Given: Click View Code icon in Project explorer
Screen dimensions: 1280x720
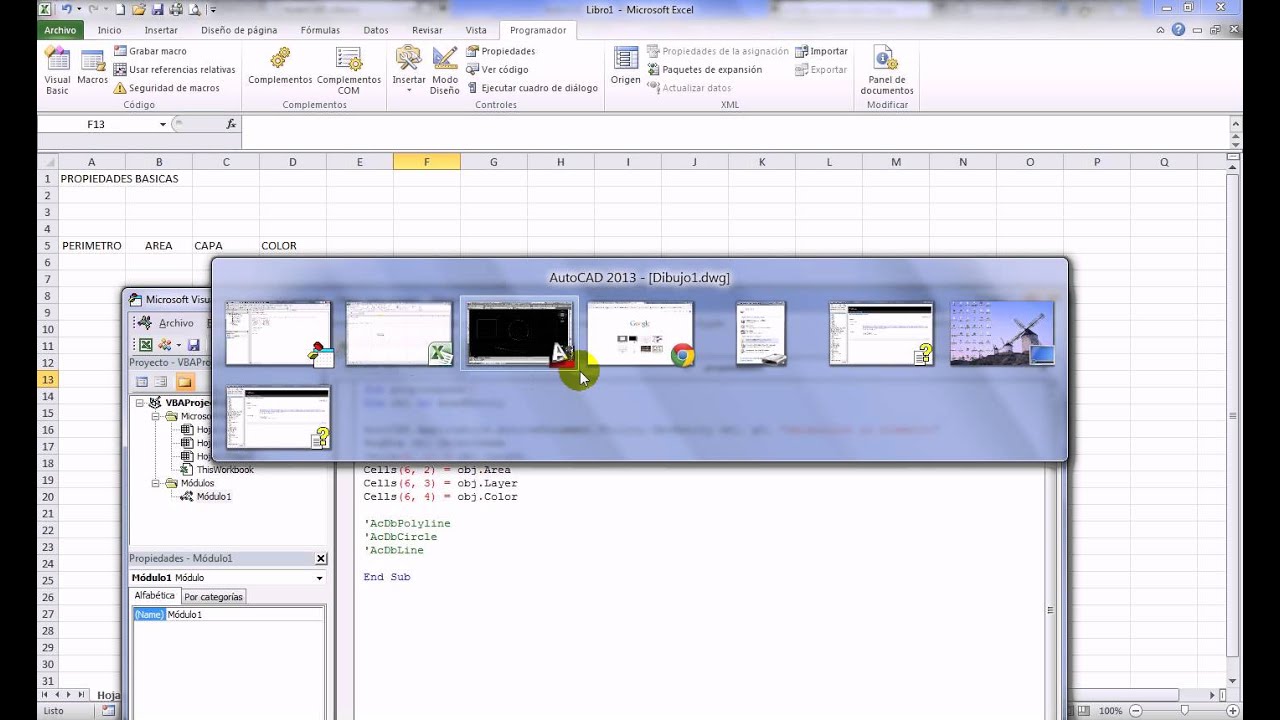Looking at the screenshot, I should click(x=142, y=382).
